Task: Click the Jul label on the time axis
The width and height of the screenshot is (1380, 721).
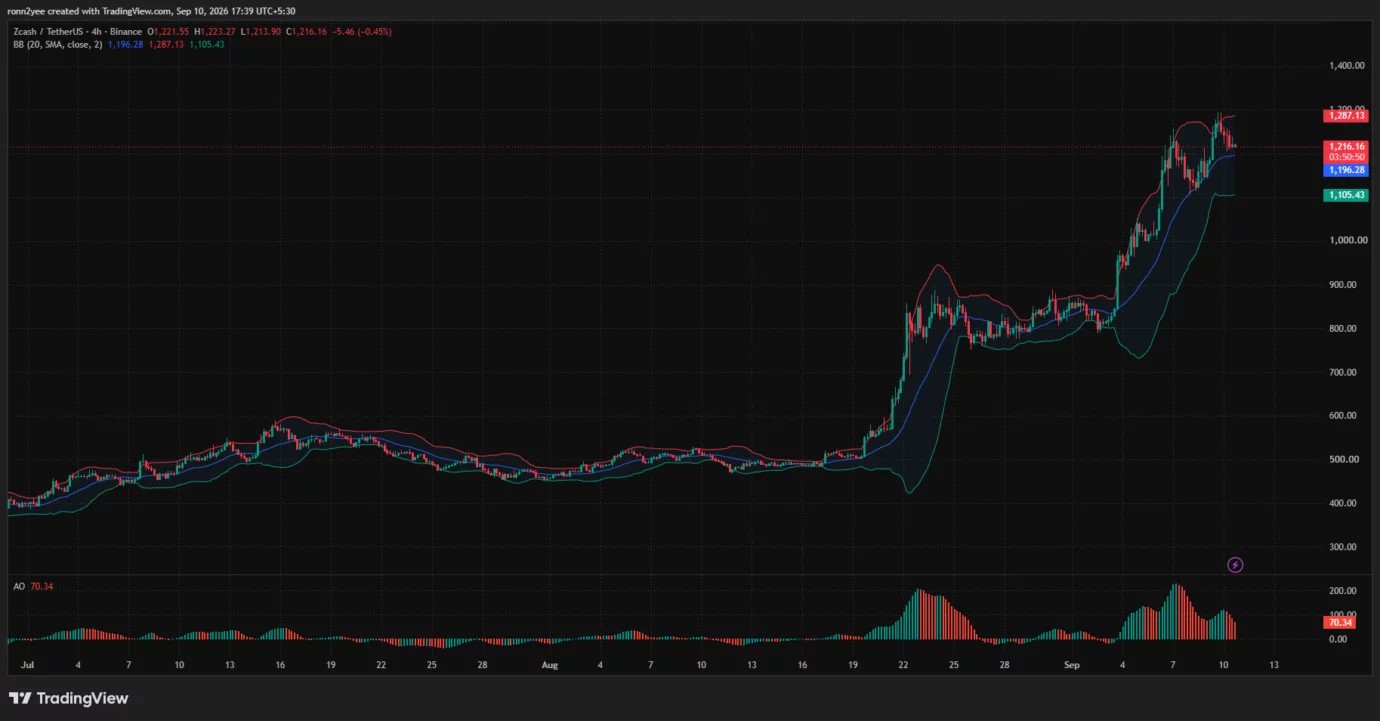Action: point(25,664)
